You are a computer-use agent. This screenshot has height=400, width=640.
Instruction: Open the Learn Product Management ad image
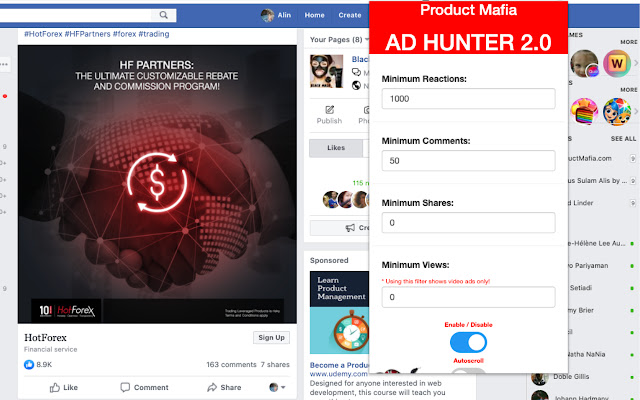tap(340, 312)
